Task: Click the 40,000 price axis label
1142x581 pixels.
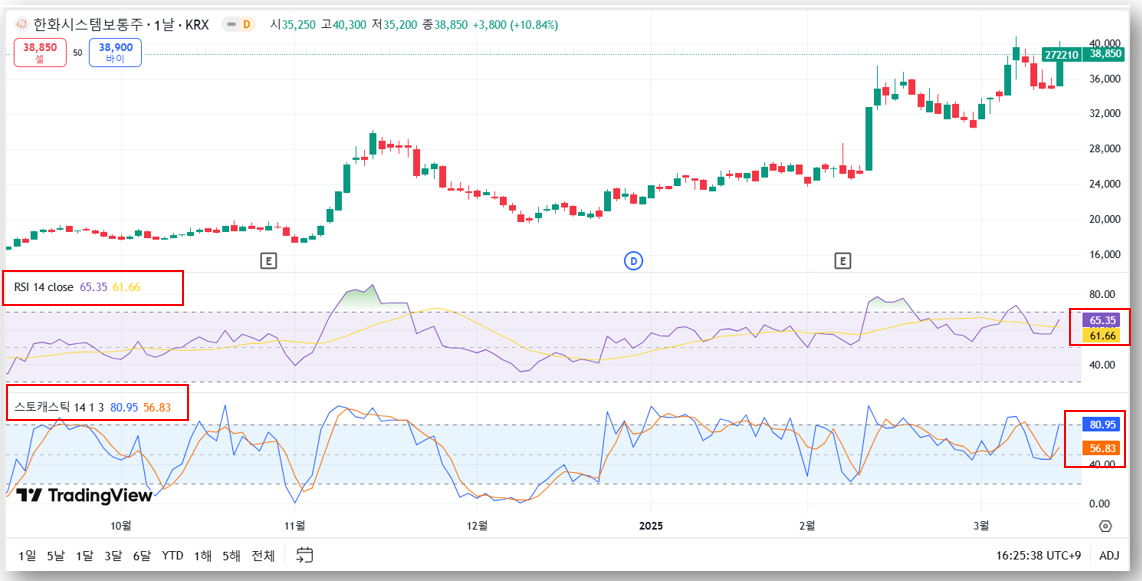Action: point(1103,43)
